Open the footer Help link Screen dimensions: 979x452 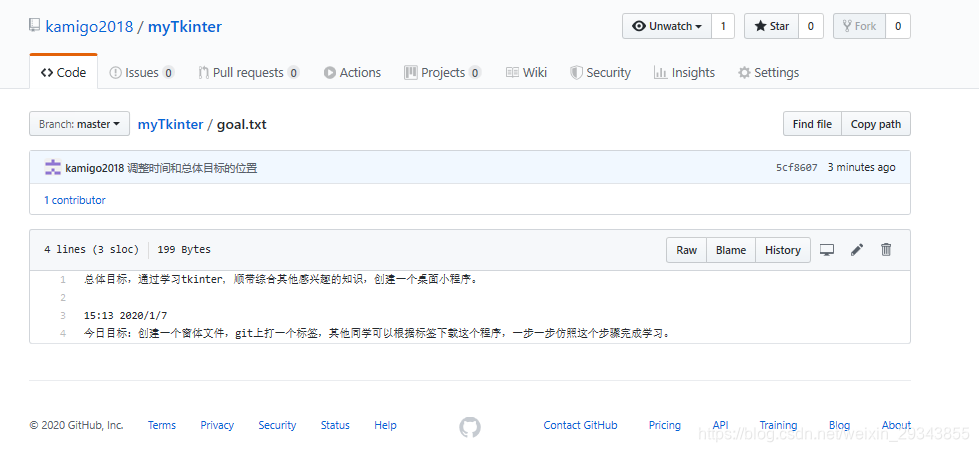click(385, 425)
